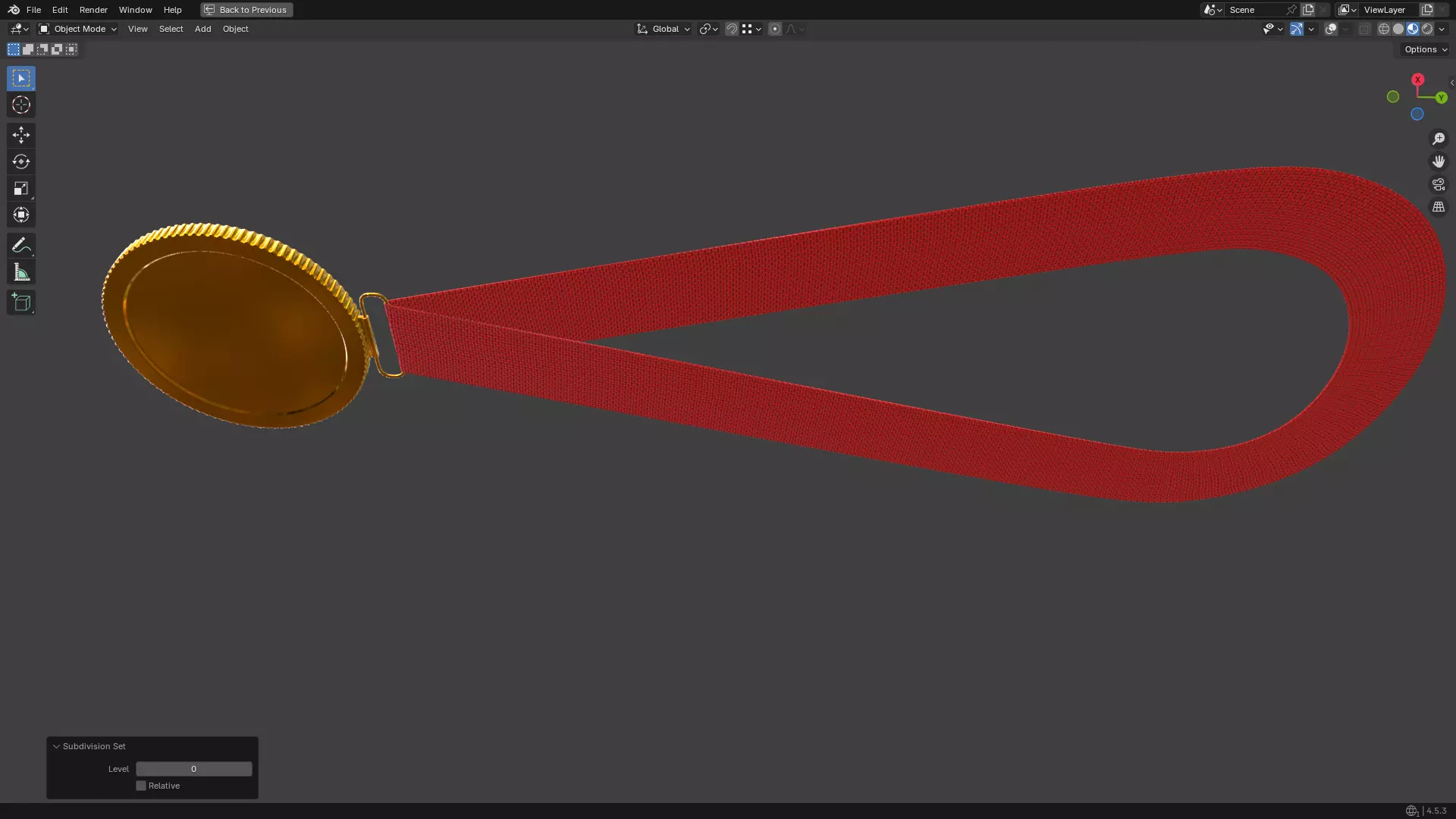This screenshot has width=1456, height=819.
Task: Open the viewport Select menu
Action: 171,29
